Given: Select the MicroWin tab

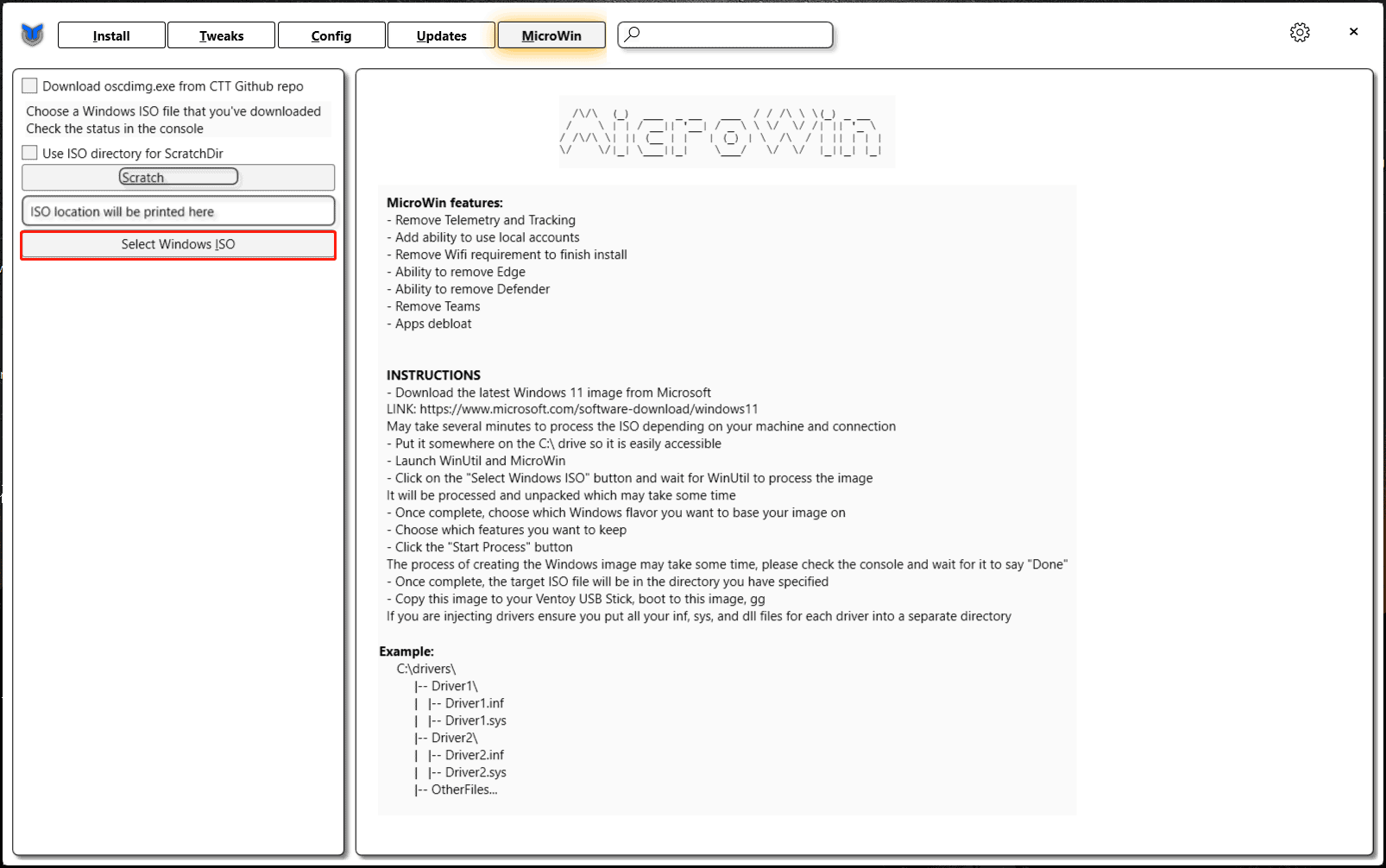Looking at the screenshot, I should 551,35.
